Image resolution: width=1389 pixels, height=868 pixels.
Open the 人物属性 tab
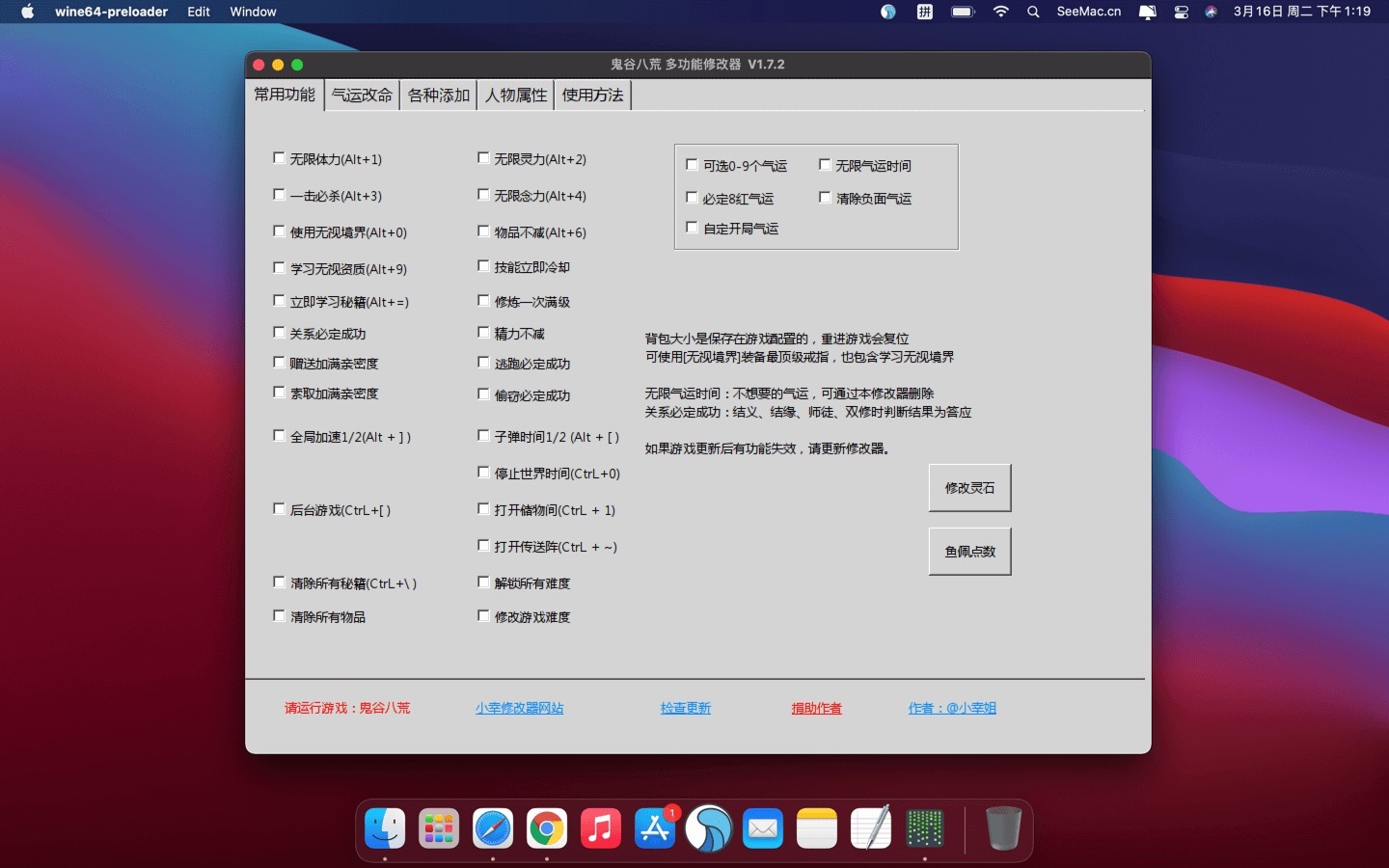click(516, 95)
